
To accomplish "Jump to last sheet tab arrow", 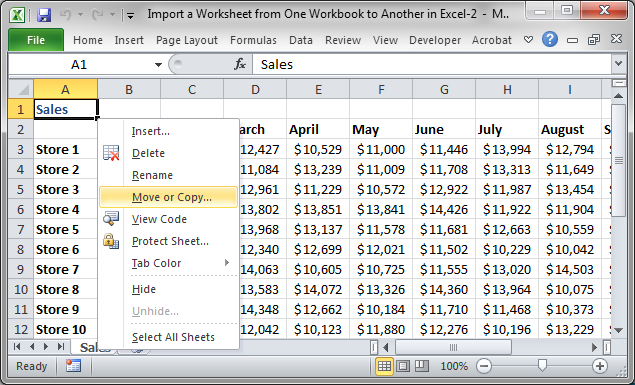I will 61,347.
